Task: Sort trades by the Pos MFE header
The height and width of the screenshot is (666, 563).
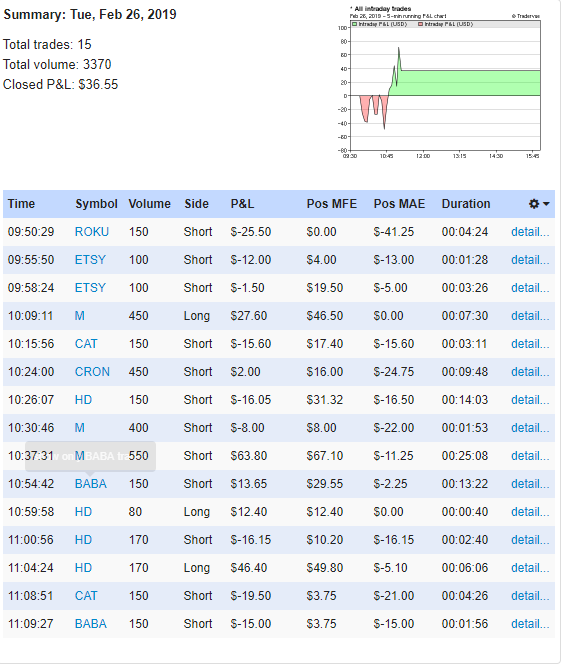Action: [332, 204]
